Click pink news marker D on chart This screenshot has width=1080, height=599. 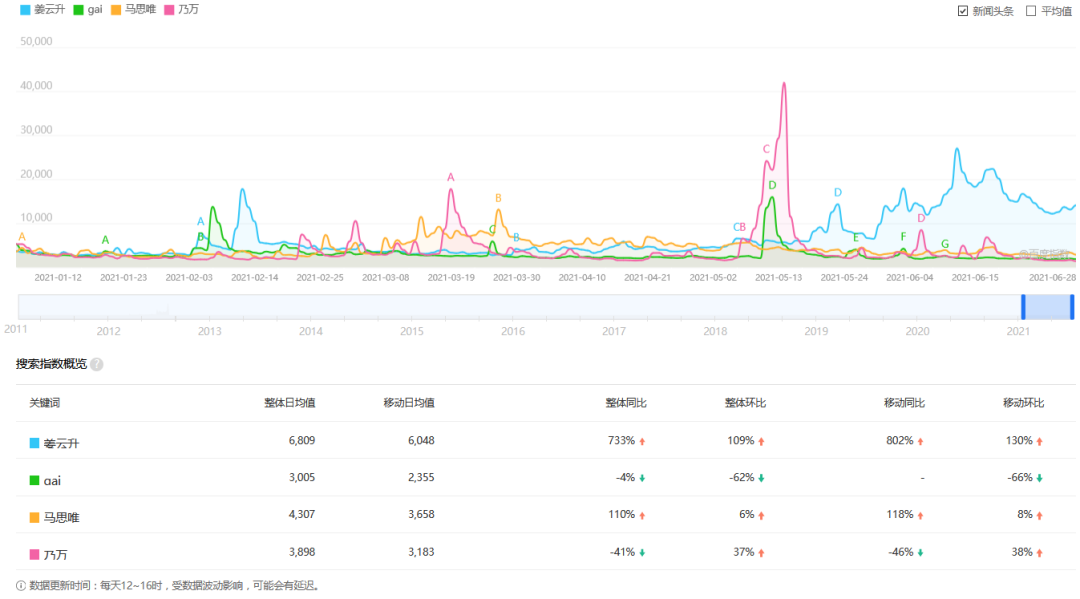921,218
